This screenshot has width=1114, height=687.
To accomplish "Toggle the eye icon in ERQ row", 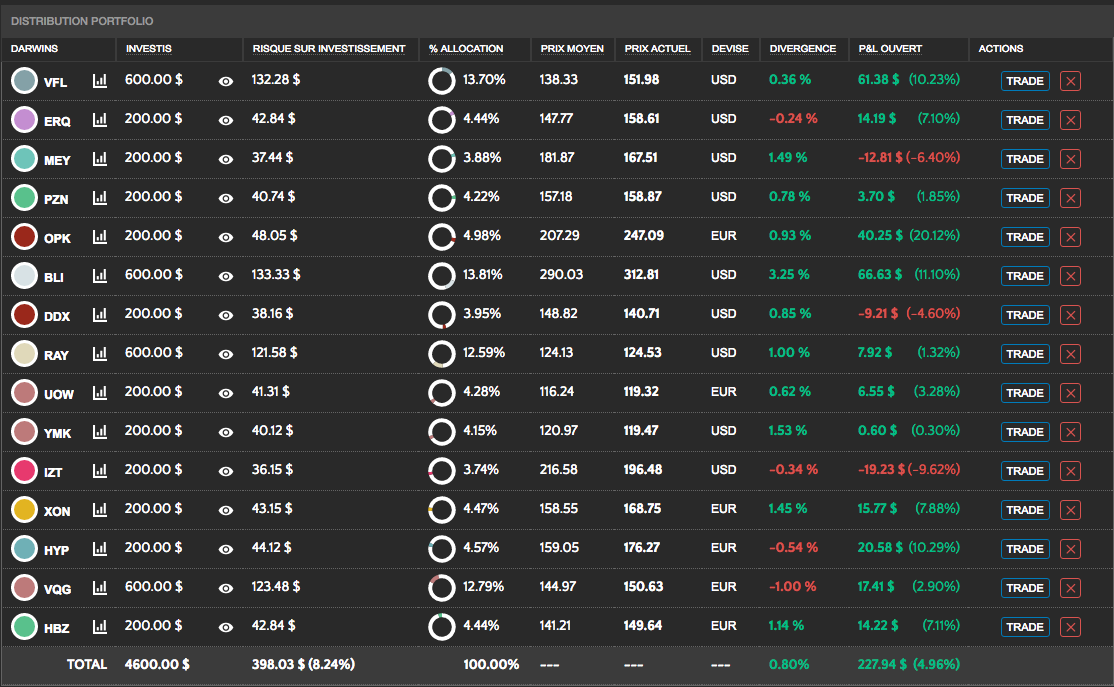I will coord(226,120).
